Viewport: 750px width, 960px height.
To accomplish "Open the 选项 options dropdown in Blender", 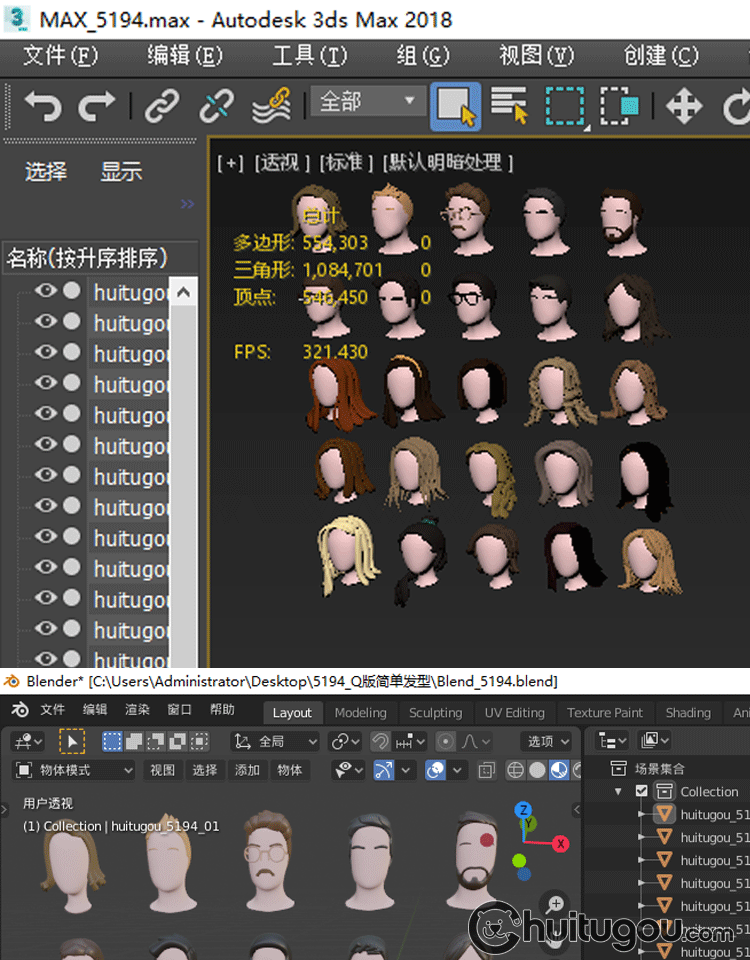I will click(546, 742).
